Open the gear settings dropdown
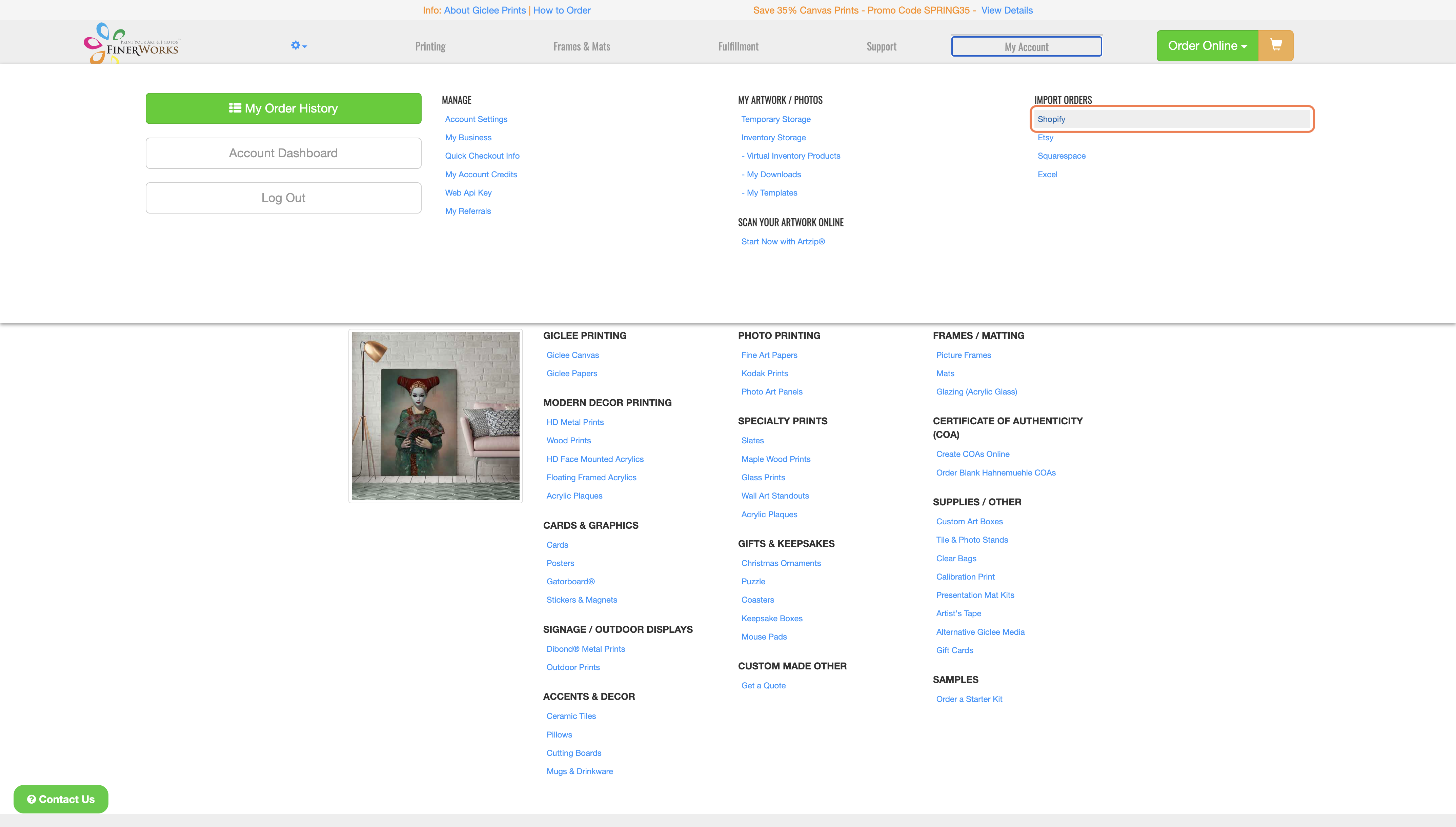Image resolution: width=1456 pixels, height=827 pixels. point(299,45)
